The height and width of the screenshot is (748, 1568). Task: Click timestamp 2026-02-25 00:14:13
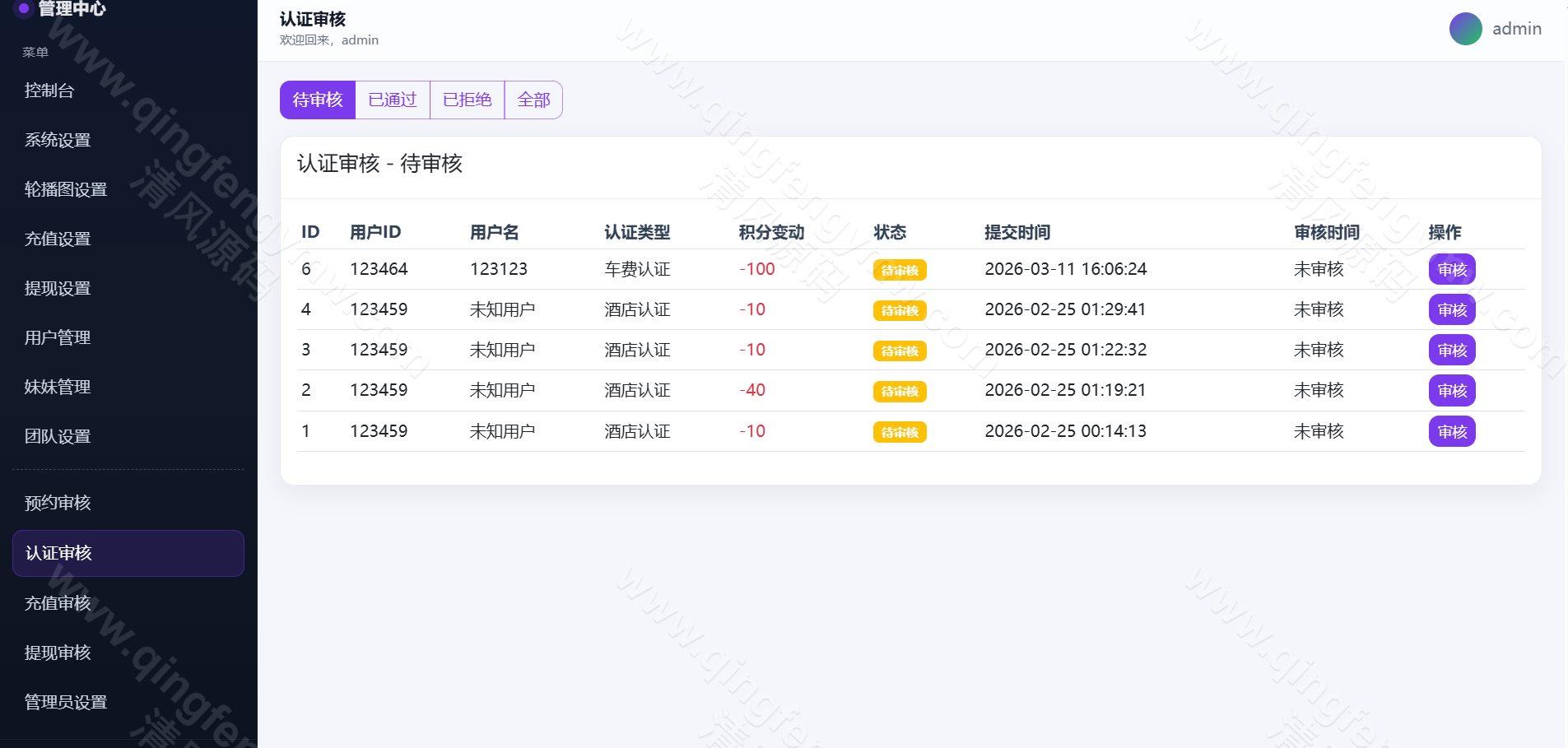[1066, 431]
